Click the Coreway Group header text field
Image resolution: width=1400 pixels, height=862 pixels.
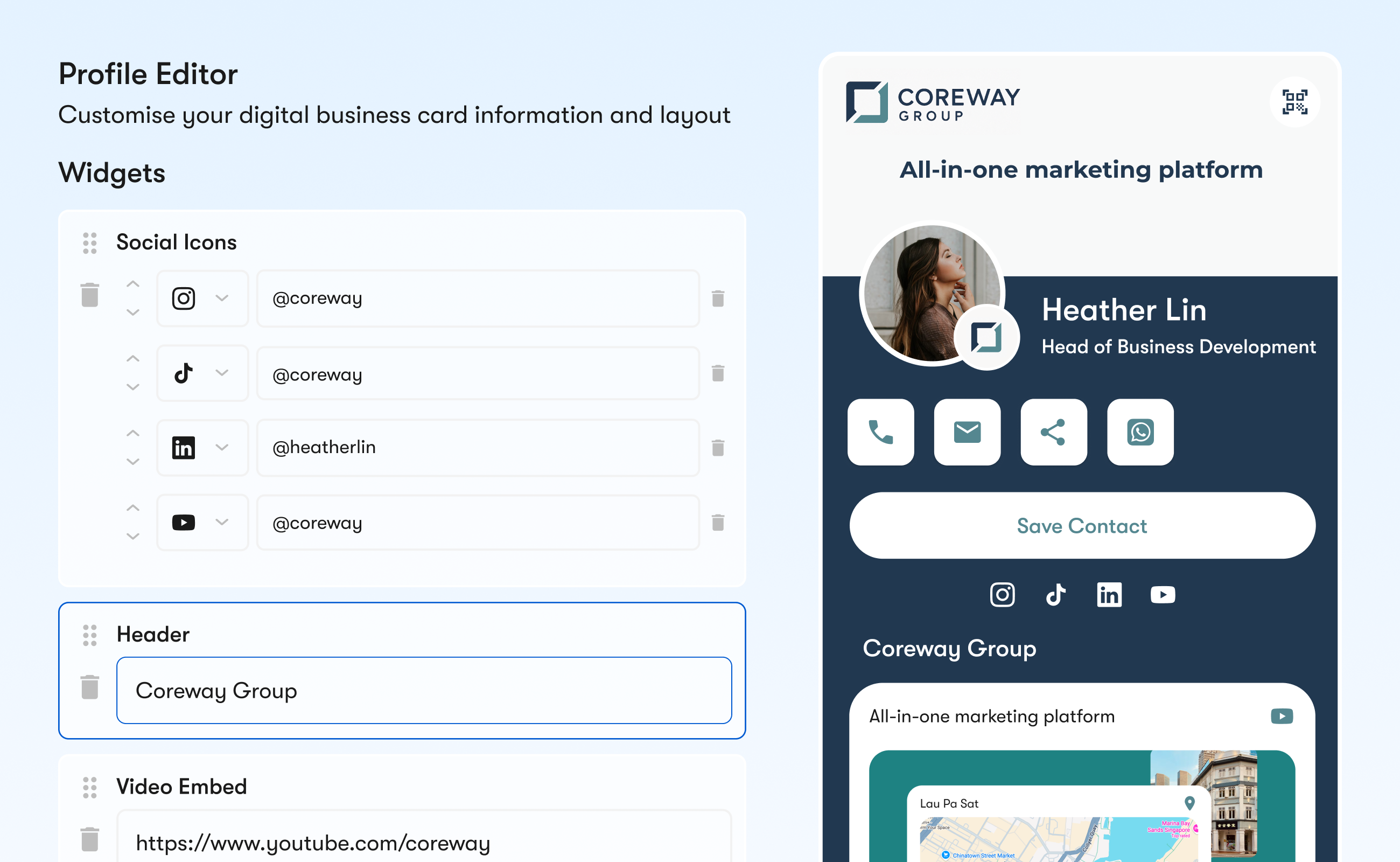pos(424,690)
